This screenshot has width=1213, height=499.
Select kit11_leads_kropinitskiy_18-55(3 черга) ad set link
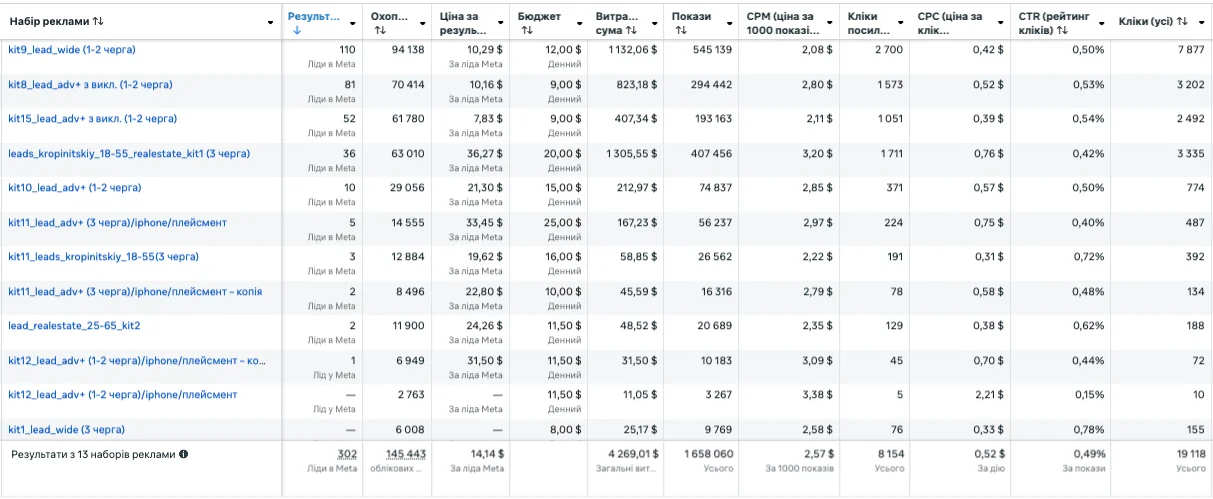coord(103,257)
